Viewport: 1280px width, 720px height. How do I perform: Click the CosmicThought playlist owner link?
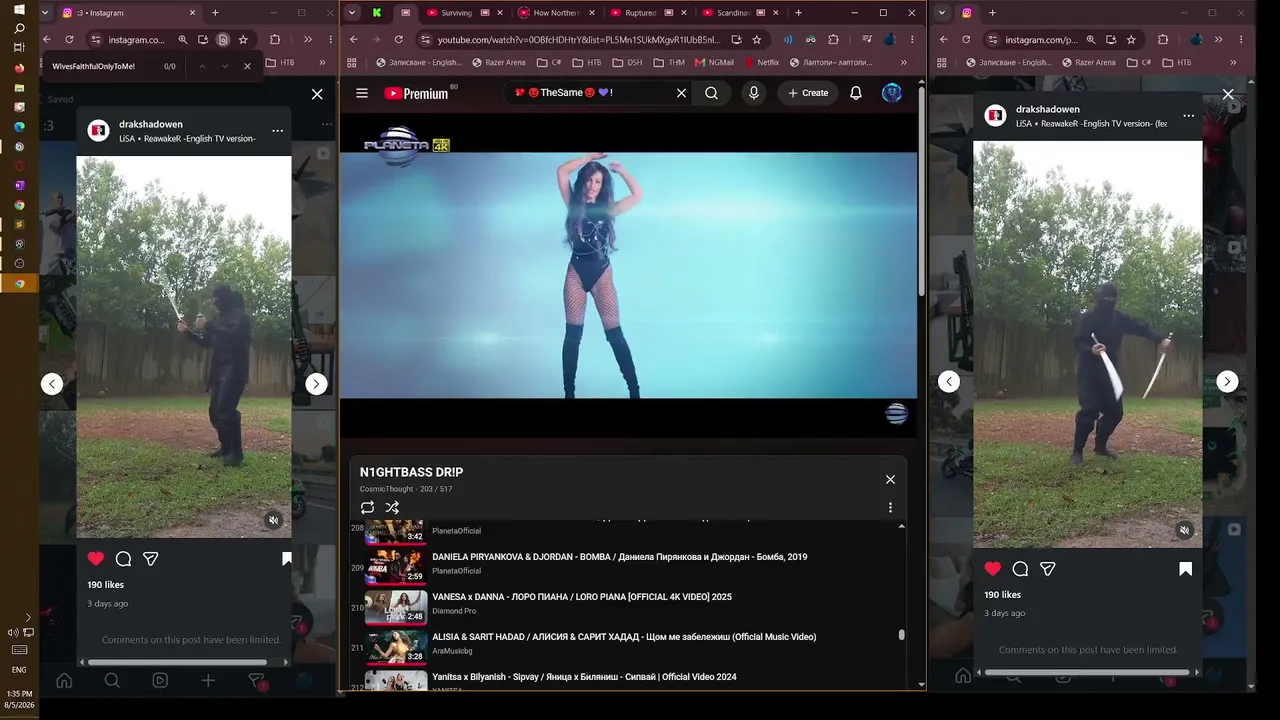387,489
